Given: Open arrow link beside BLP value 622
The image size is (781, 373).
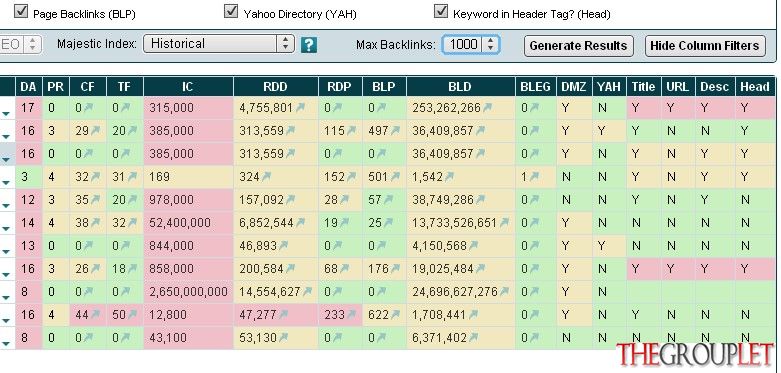Looking at the screenshot, I should (395, 315).
